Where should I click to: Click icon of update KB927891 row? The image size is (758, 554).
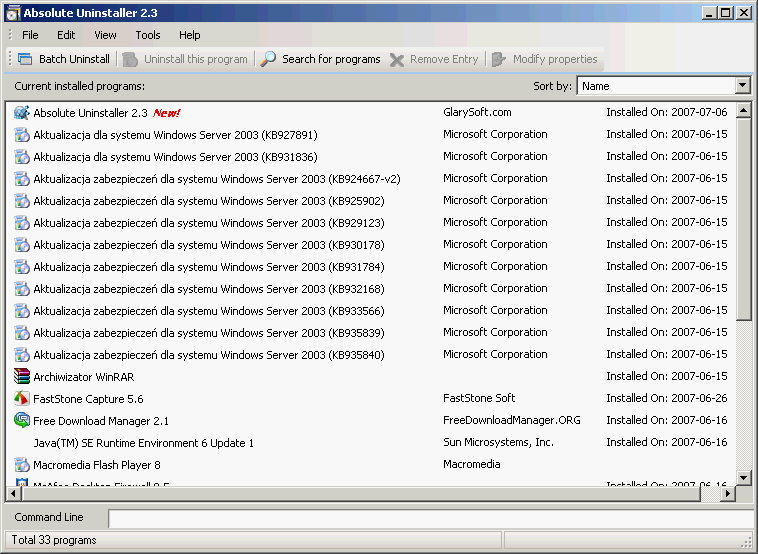coord(22,135)
